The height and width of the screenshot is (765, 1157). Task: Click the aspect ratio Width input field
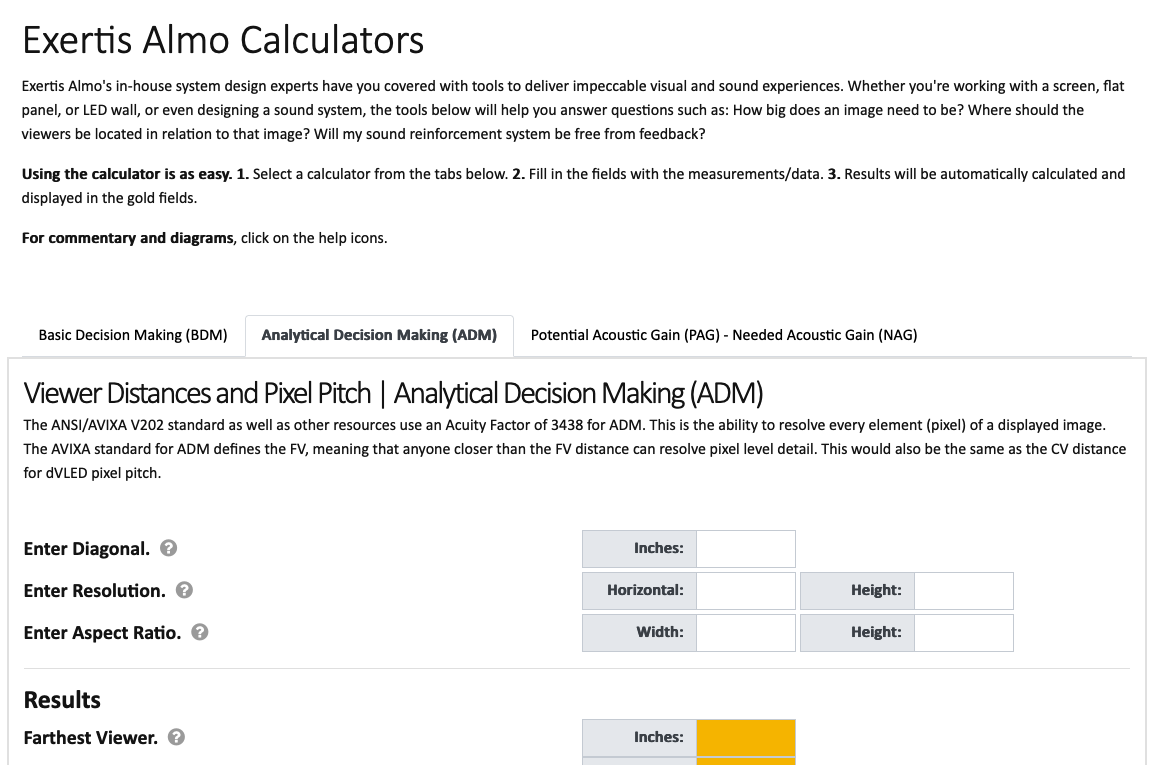click(x=746, y=632)
